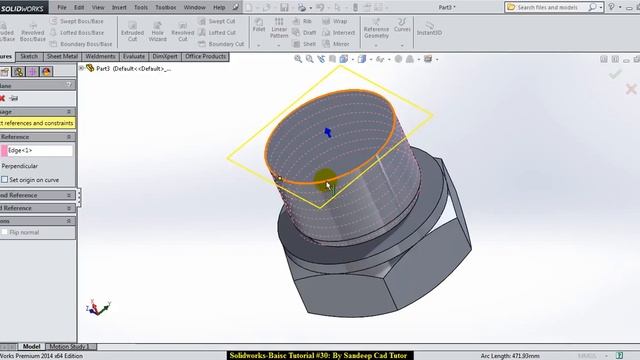640x360 pixels.
Task: Open the Linear Pattern dropdown arrow
Action: pos(279,45)
